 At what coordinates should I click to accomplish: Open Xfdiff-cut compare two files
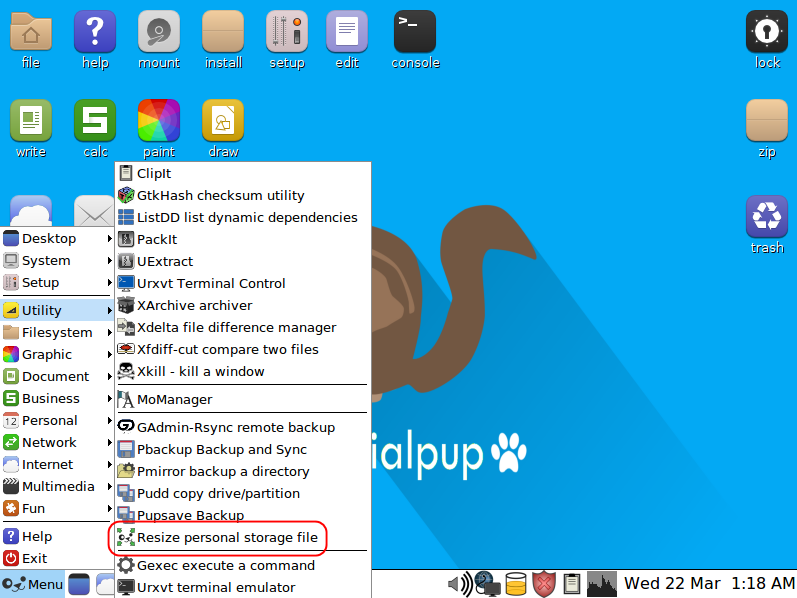coord(243,349)
